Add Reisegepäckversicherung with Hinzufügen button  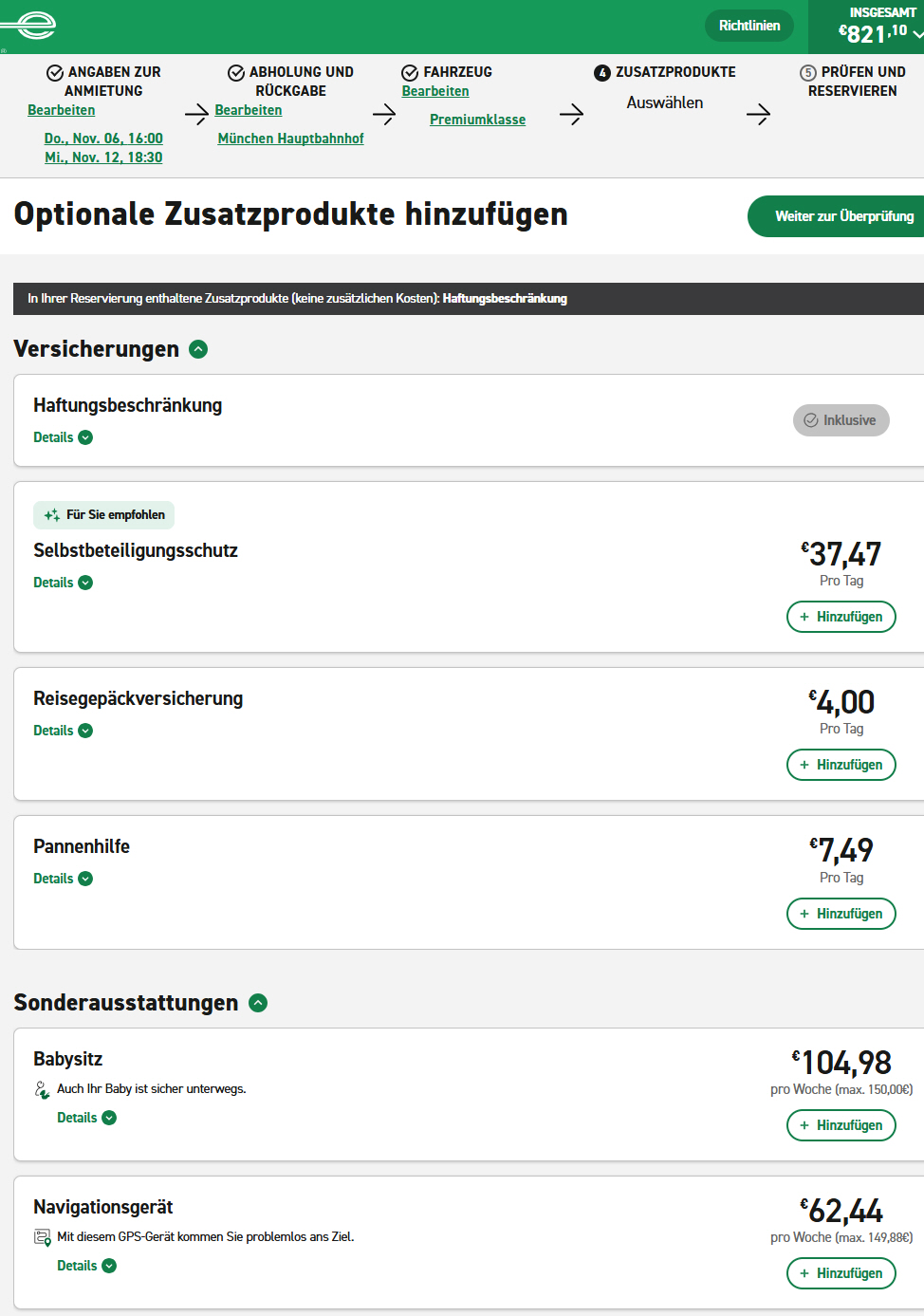point(841,765)
